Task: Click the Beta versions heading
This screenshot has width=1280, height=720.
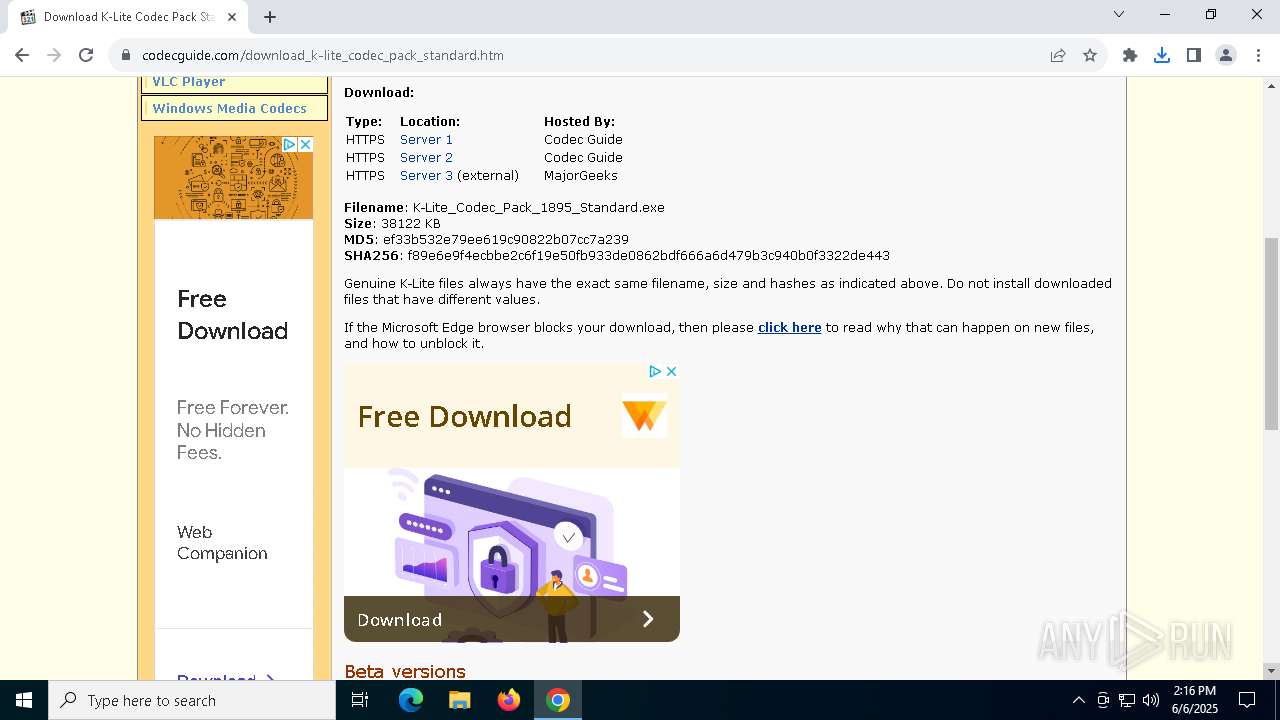Action: click(405, 671)
